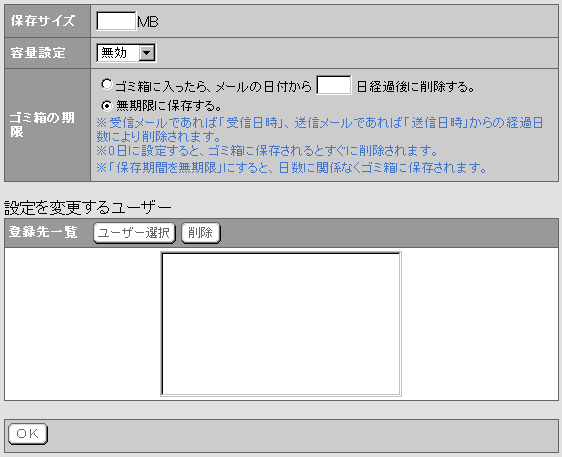
Task: Click the 登録先一覧 header label
Action: [x=43, y=232]
